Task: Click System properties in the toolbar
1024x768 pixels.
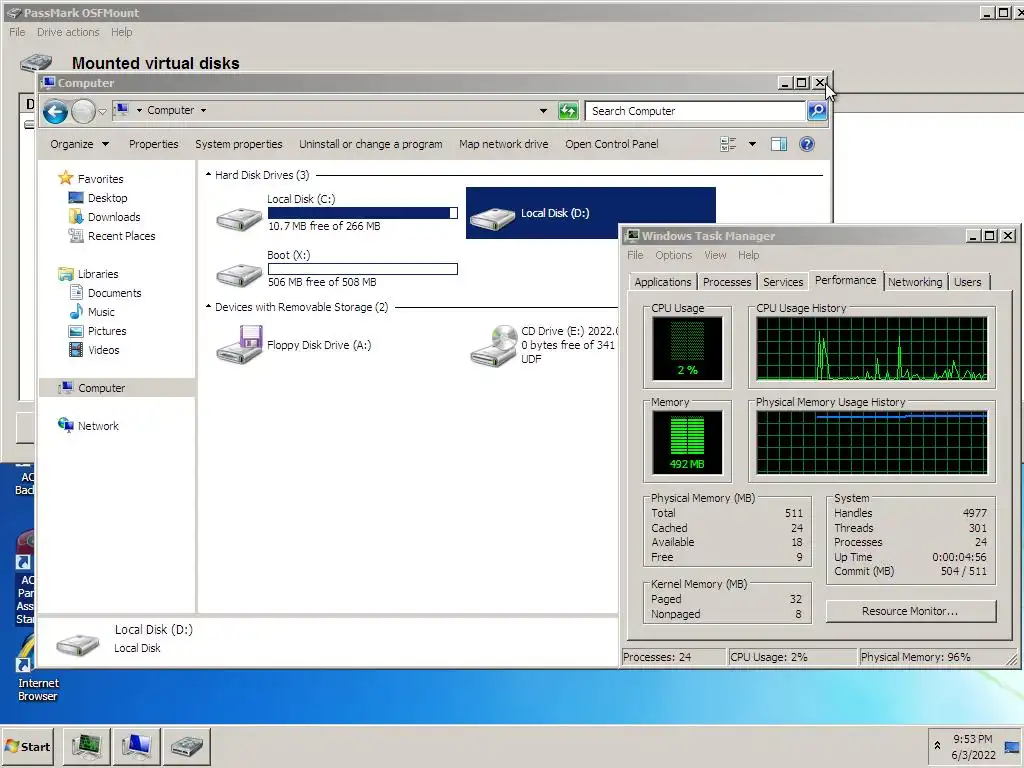Action: [239, 144]
